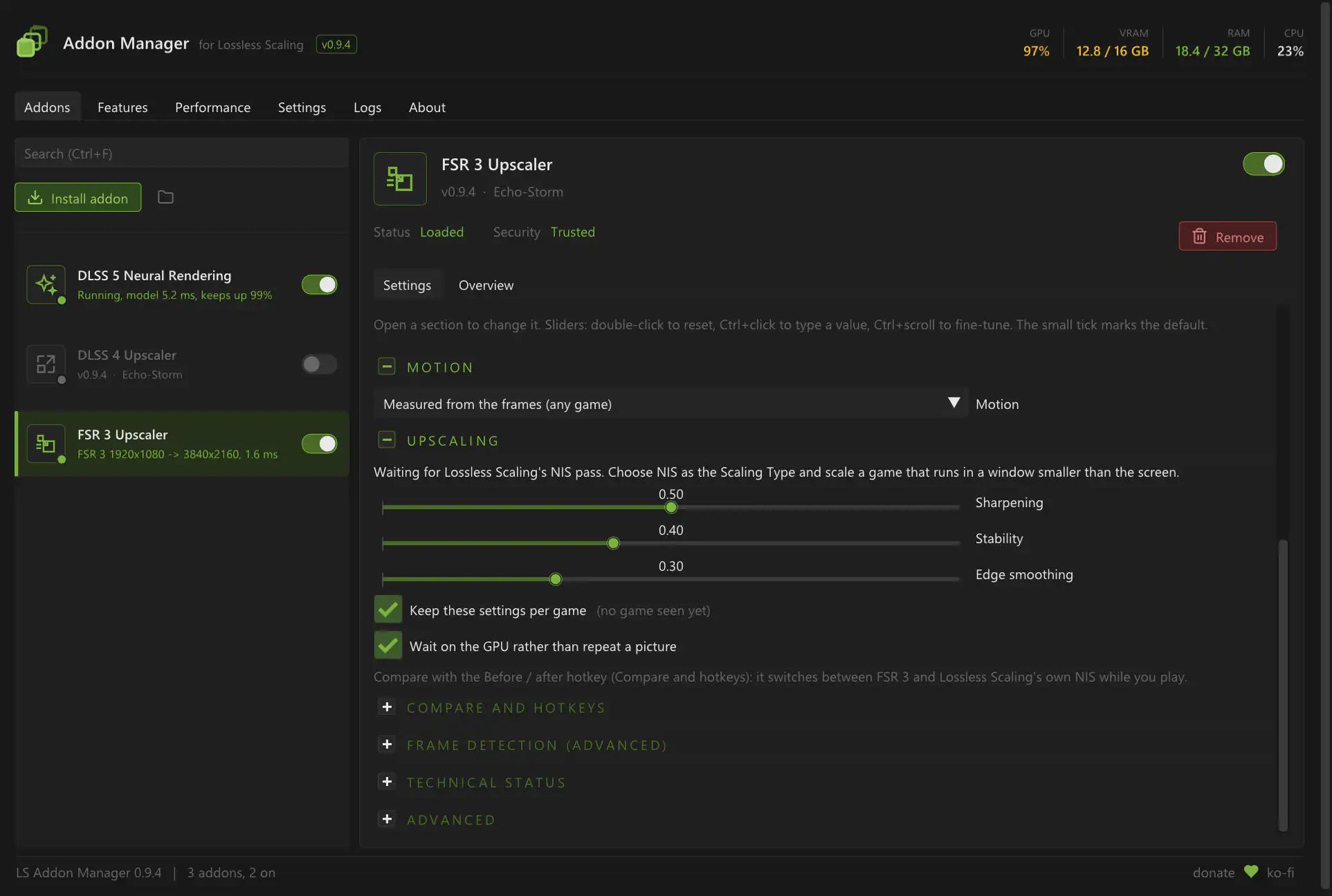Click the Edge smoothing value 0.30
Image resolution: width=1332 pixels, height=896 pixels.
670,566
